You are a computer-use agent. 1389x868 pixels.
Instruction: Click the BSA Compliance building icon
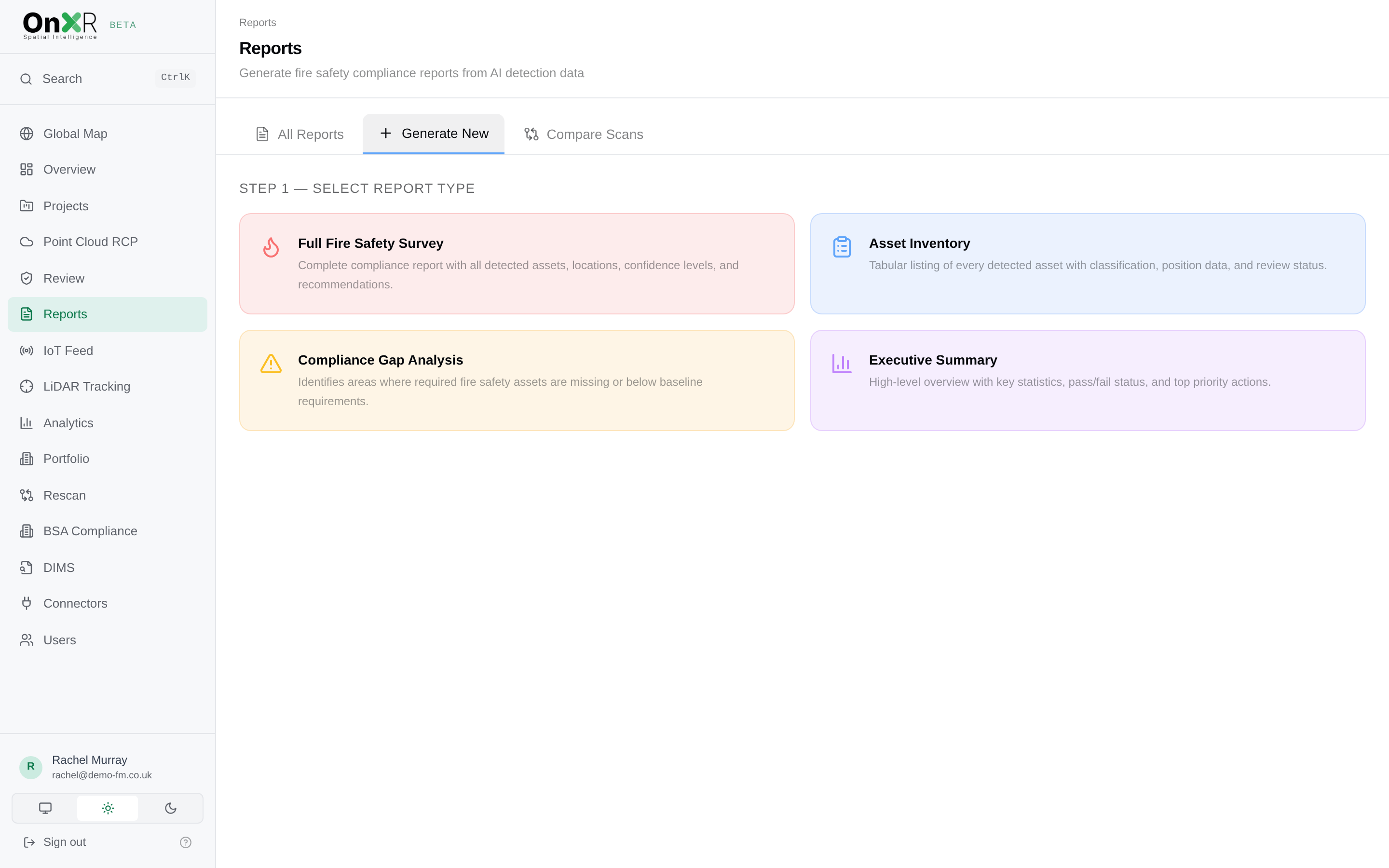pyautogui.click(x=27, y=531)
